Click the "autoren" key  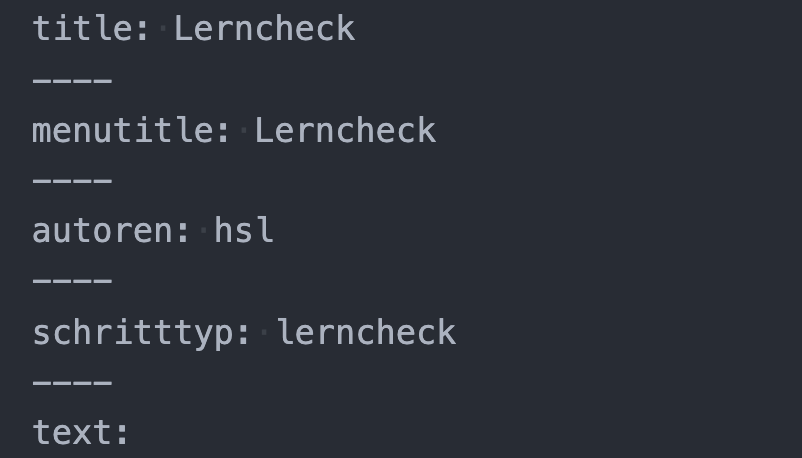[102, 231]
